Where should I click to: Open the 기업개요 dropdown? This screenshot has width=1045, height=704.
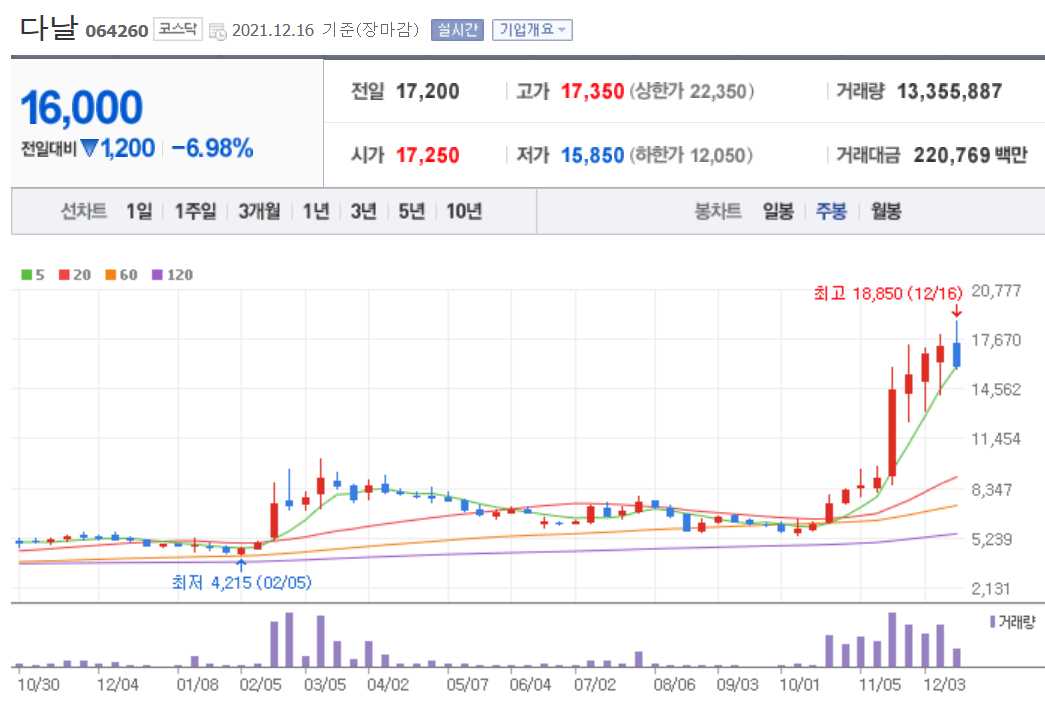point(531,29)
